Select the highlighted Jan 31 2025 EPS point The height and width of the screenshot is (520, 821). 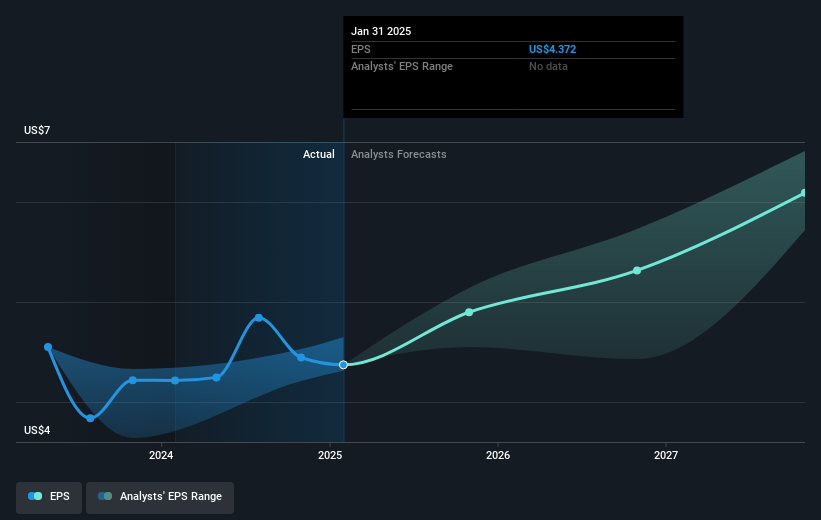[x=343, y=364]
